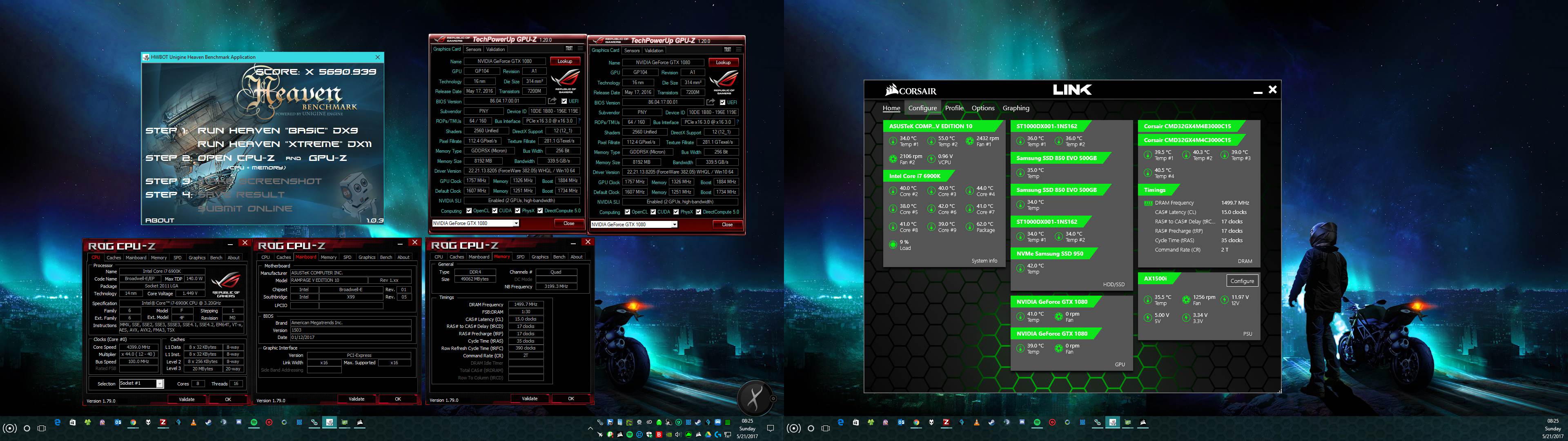The height and width of the screenshot is (441, 1568).
Task: Switch to Configure tab in Corsair Link
Action: 922,108
